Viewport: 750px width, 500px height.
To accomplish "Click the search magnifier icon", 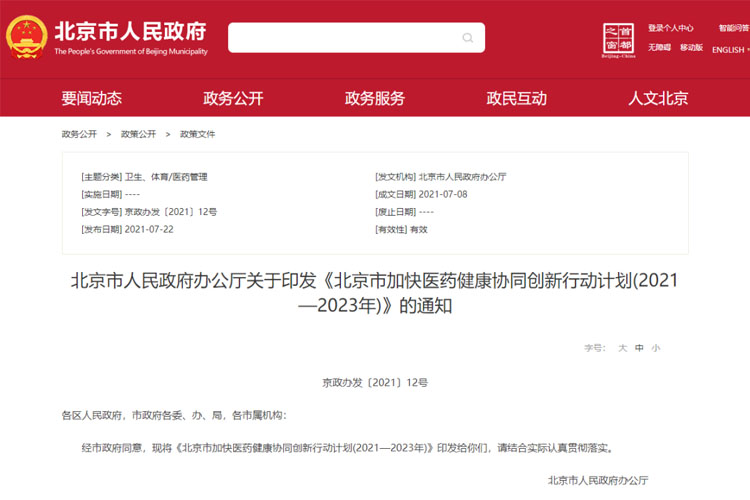I will coord(468,38).
